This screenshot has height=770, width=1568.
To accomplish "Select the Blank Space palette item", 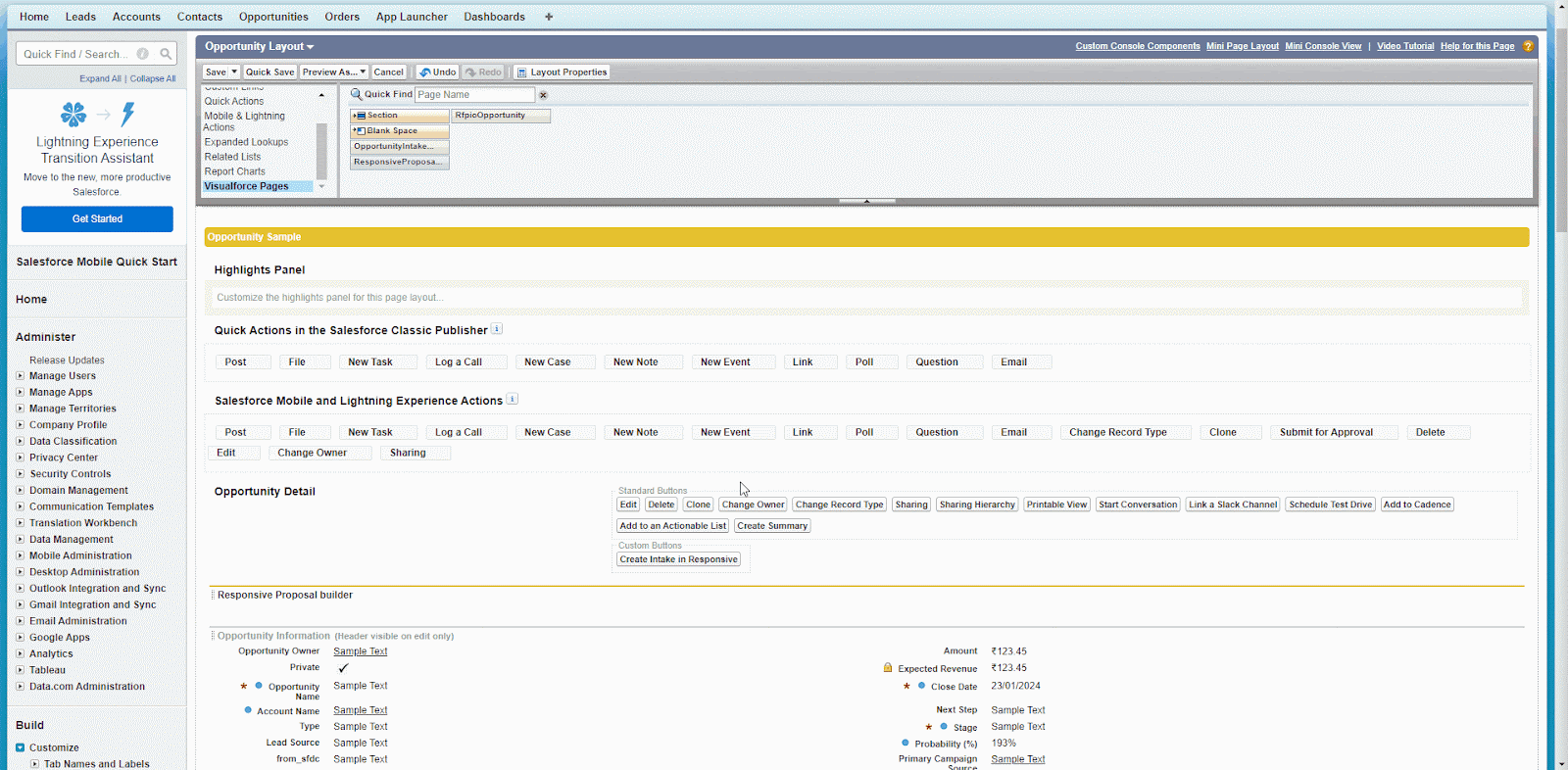I will pyautogui.click(x=400, y=131).
